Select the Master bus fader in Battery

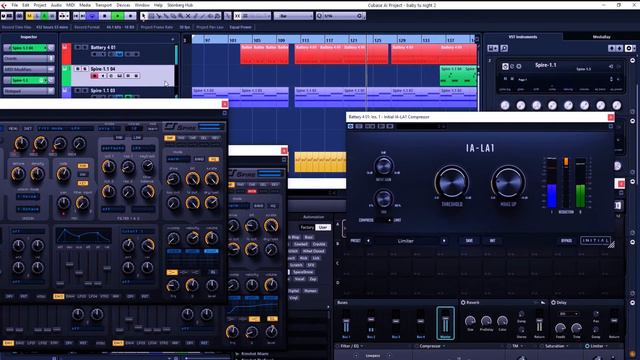point(445,322)
